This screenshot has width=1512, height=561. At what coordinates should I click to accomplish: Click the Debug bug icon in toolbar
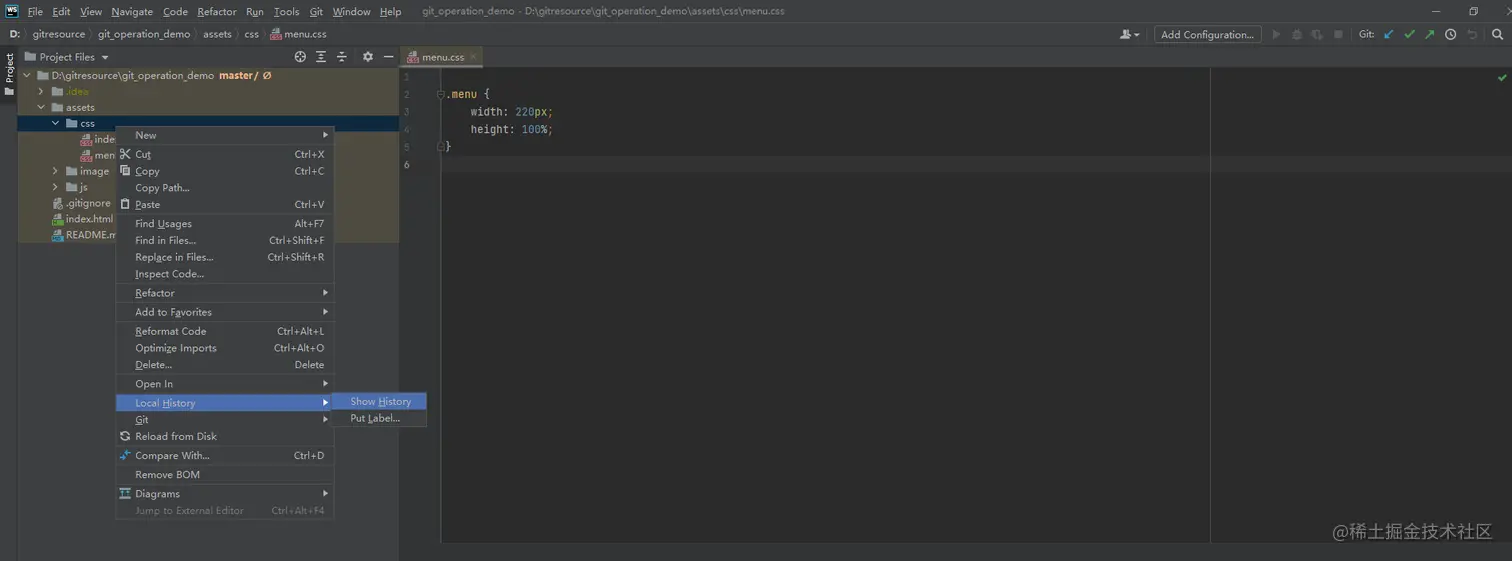point(1297,34)
